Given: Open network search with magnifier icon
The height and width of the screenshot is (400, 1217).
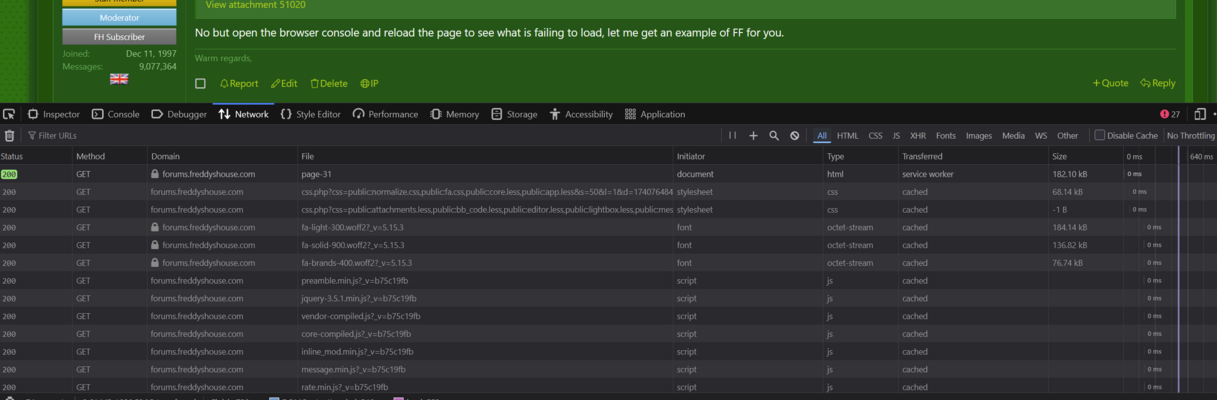Looking at the screenshot, I should pos(774,136).
